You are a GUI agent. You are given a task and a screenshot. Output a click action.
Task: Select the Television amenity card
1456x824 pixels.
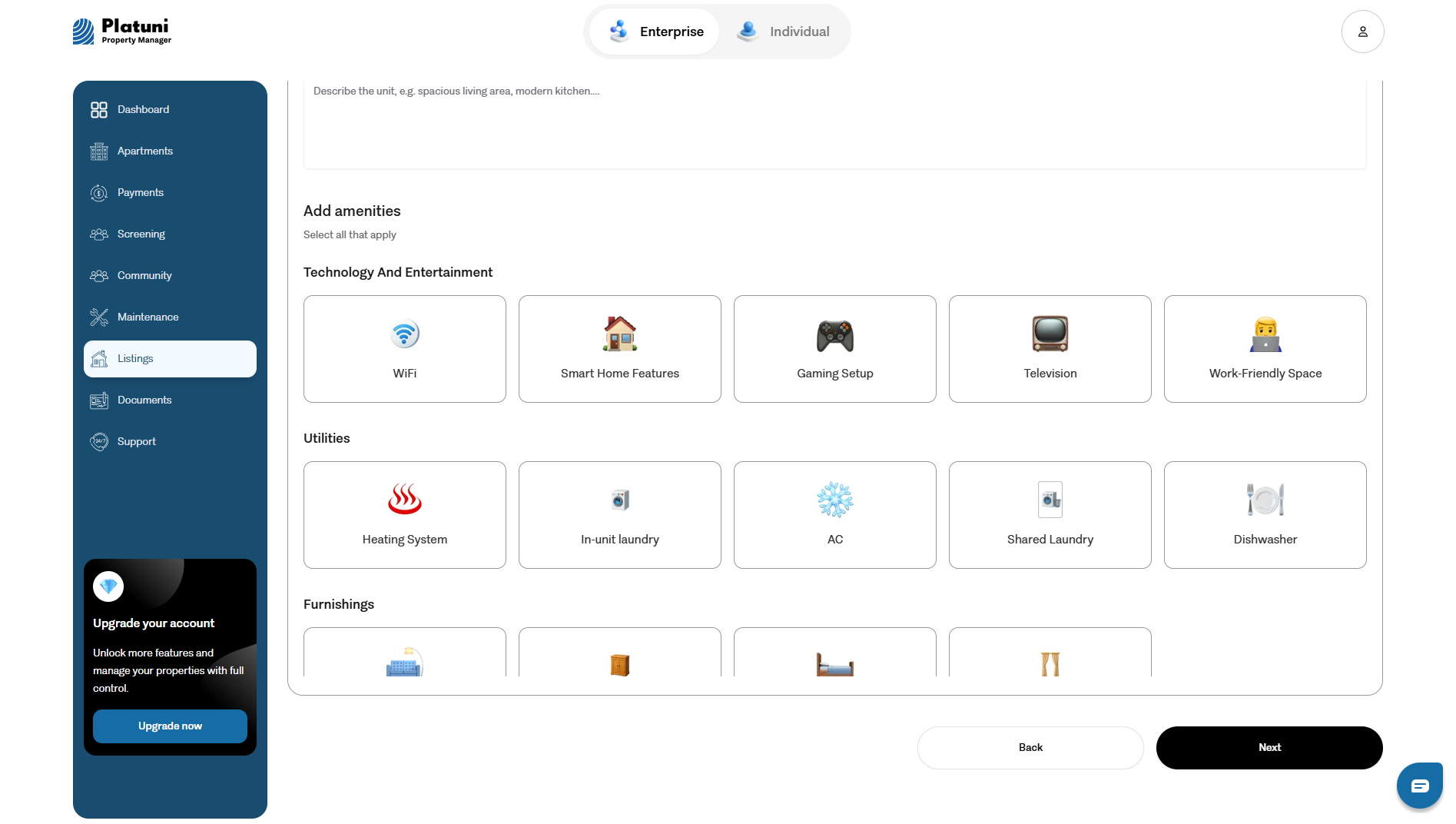1050,349
